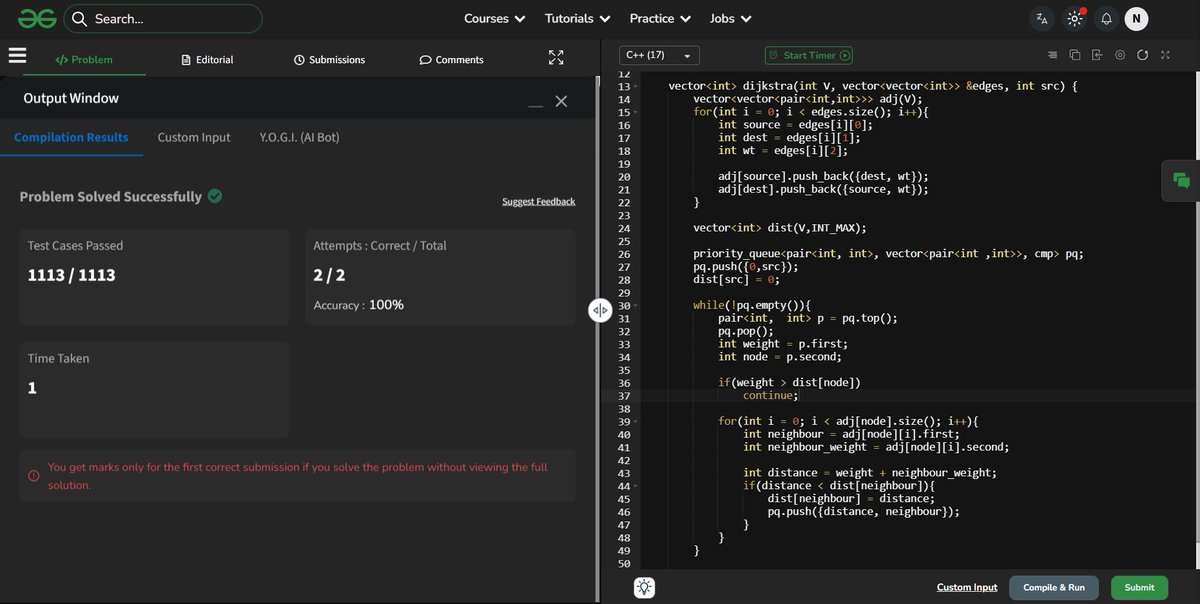1200x604 pixels.
Task: Click the Accuracy 100% text
Action: [358, 304]
